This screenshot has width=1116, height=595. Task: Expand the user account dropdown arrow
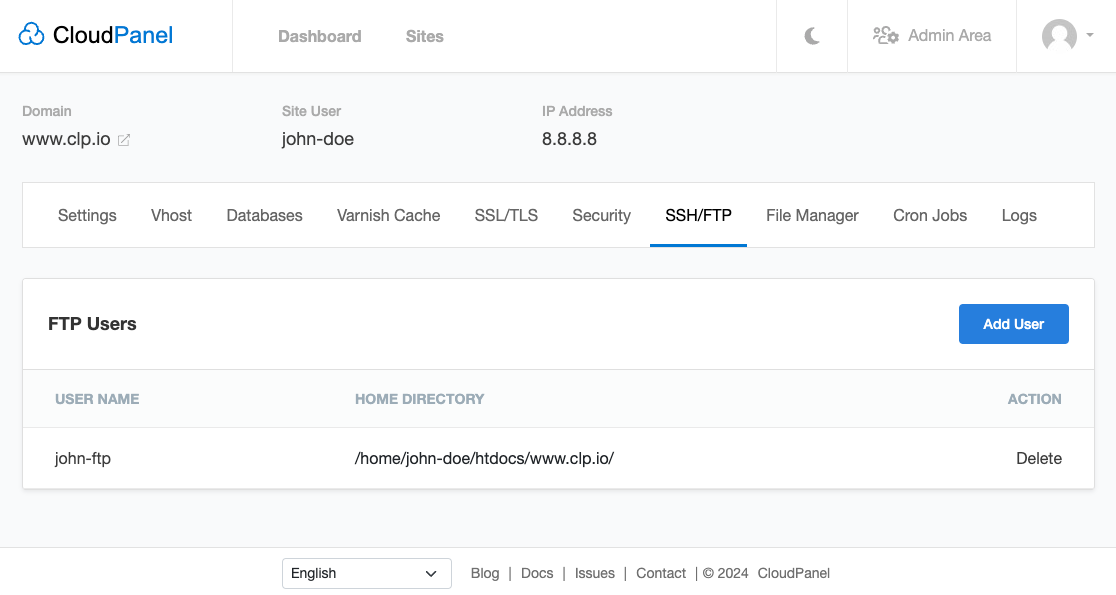(x=1089, y=35)
